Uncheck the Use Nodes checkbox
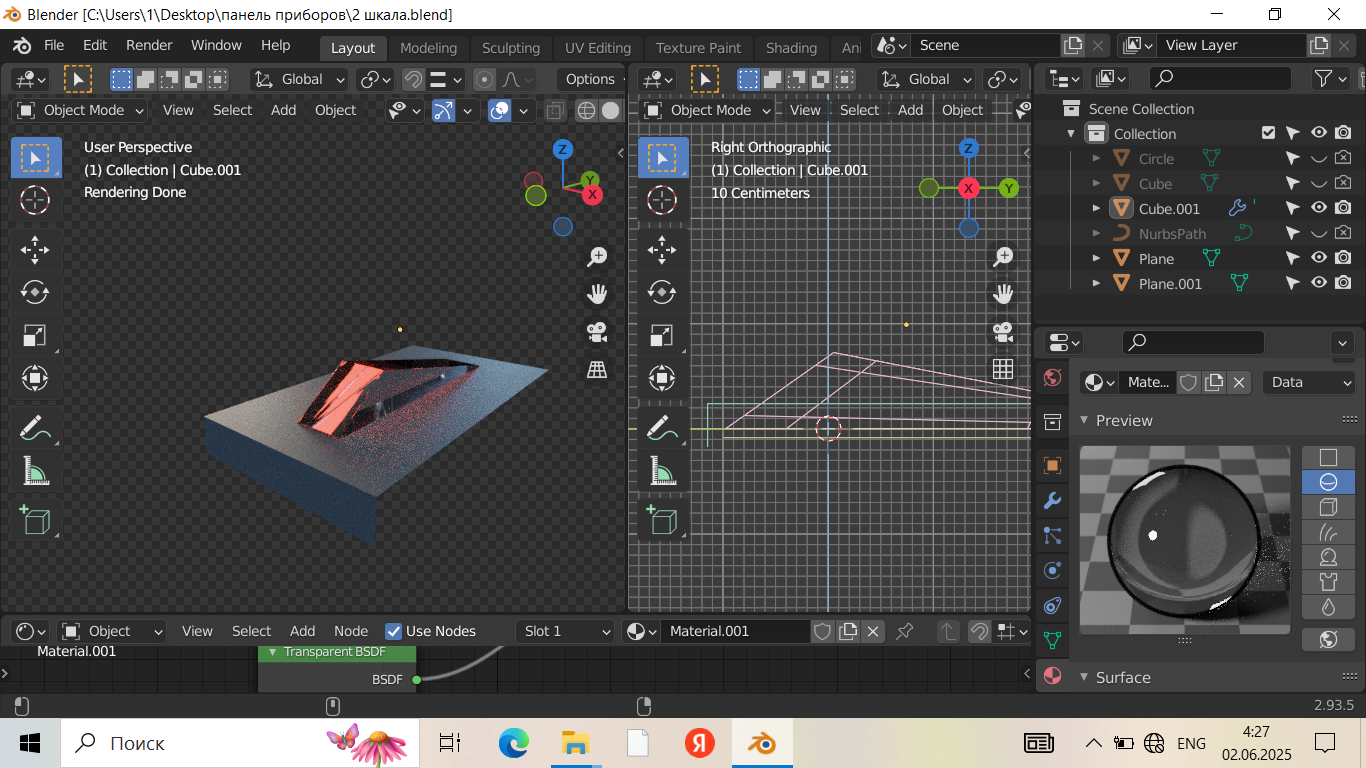 click(394, 631)
